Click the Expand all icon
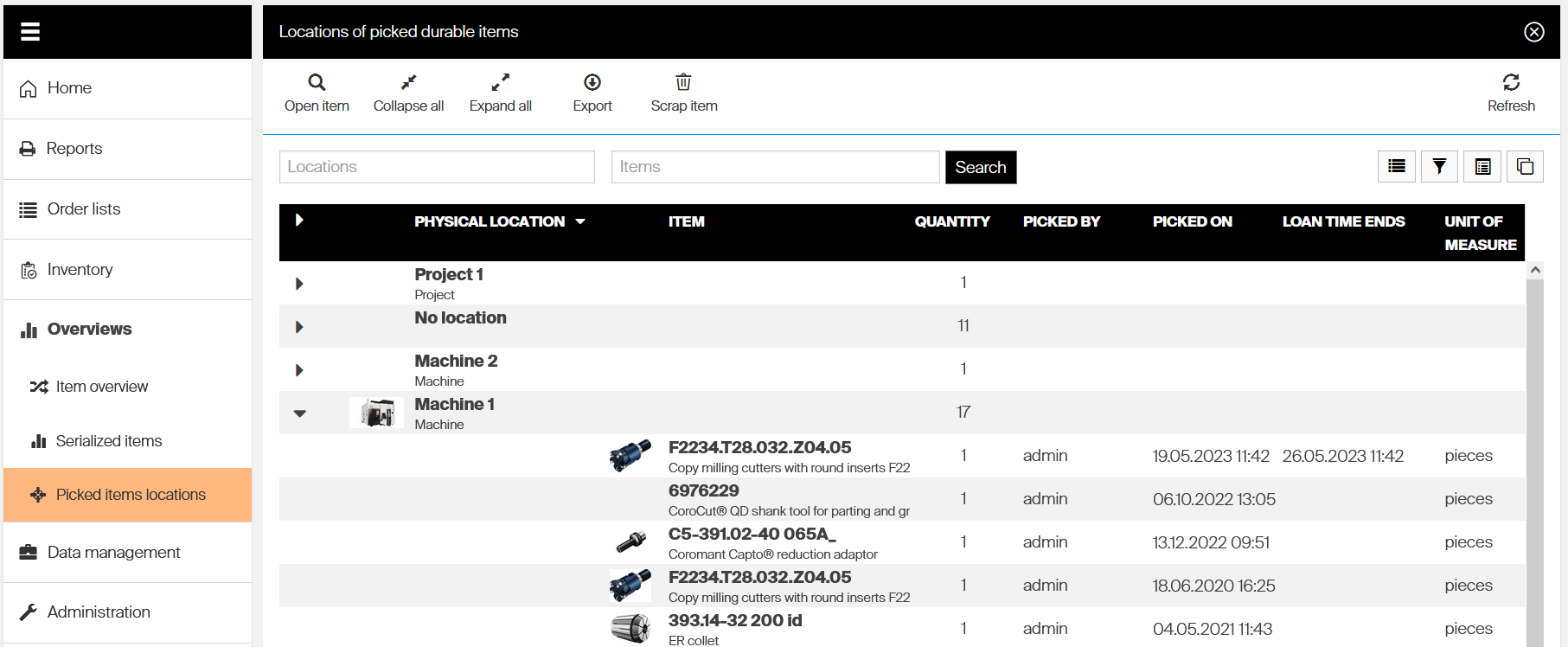The image size is (1568, 647). [500, 83]
